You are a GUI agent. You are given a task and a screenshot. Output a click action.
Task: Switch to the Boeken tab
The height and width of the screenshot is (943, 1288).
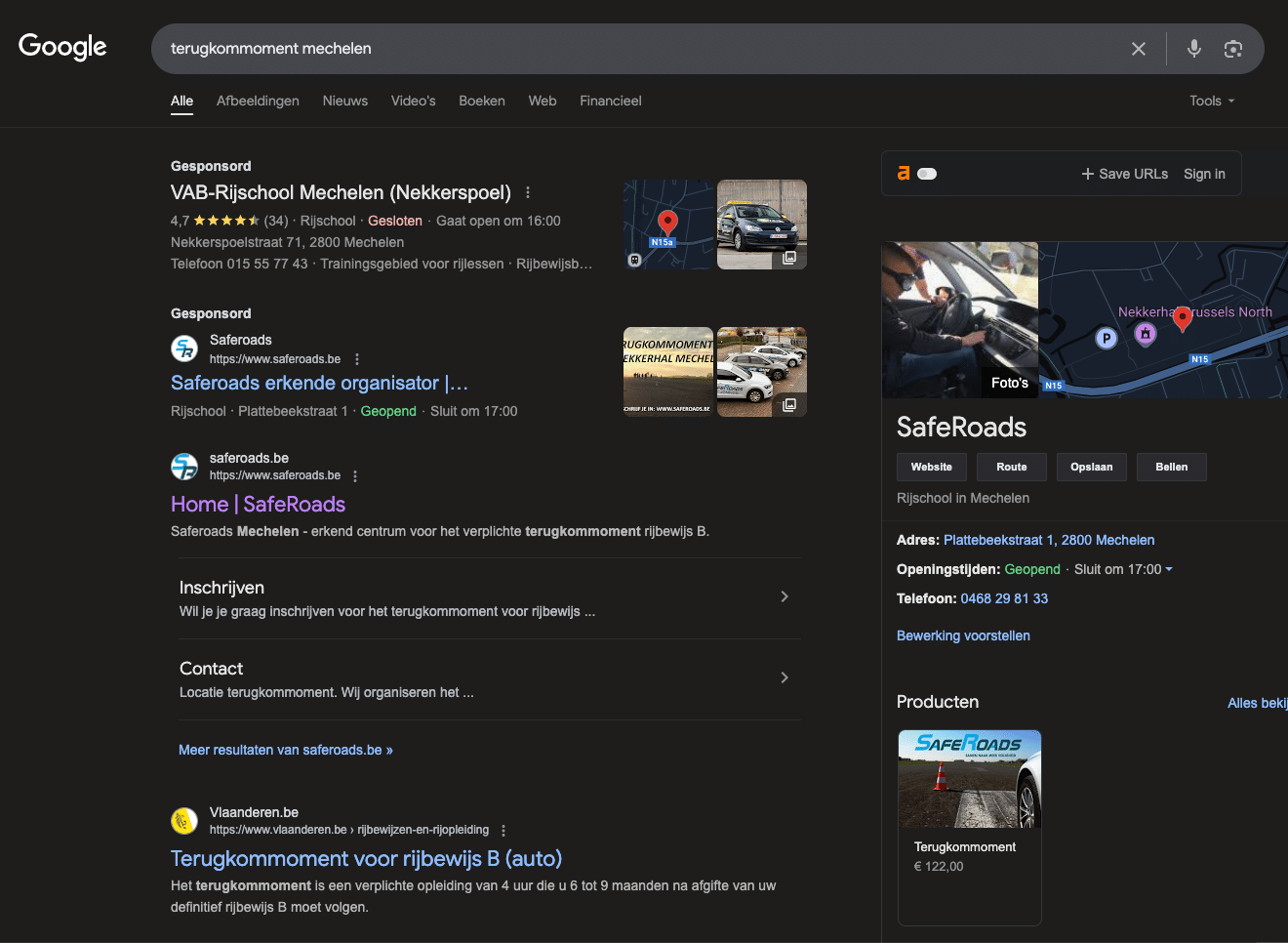482,101
